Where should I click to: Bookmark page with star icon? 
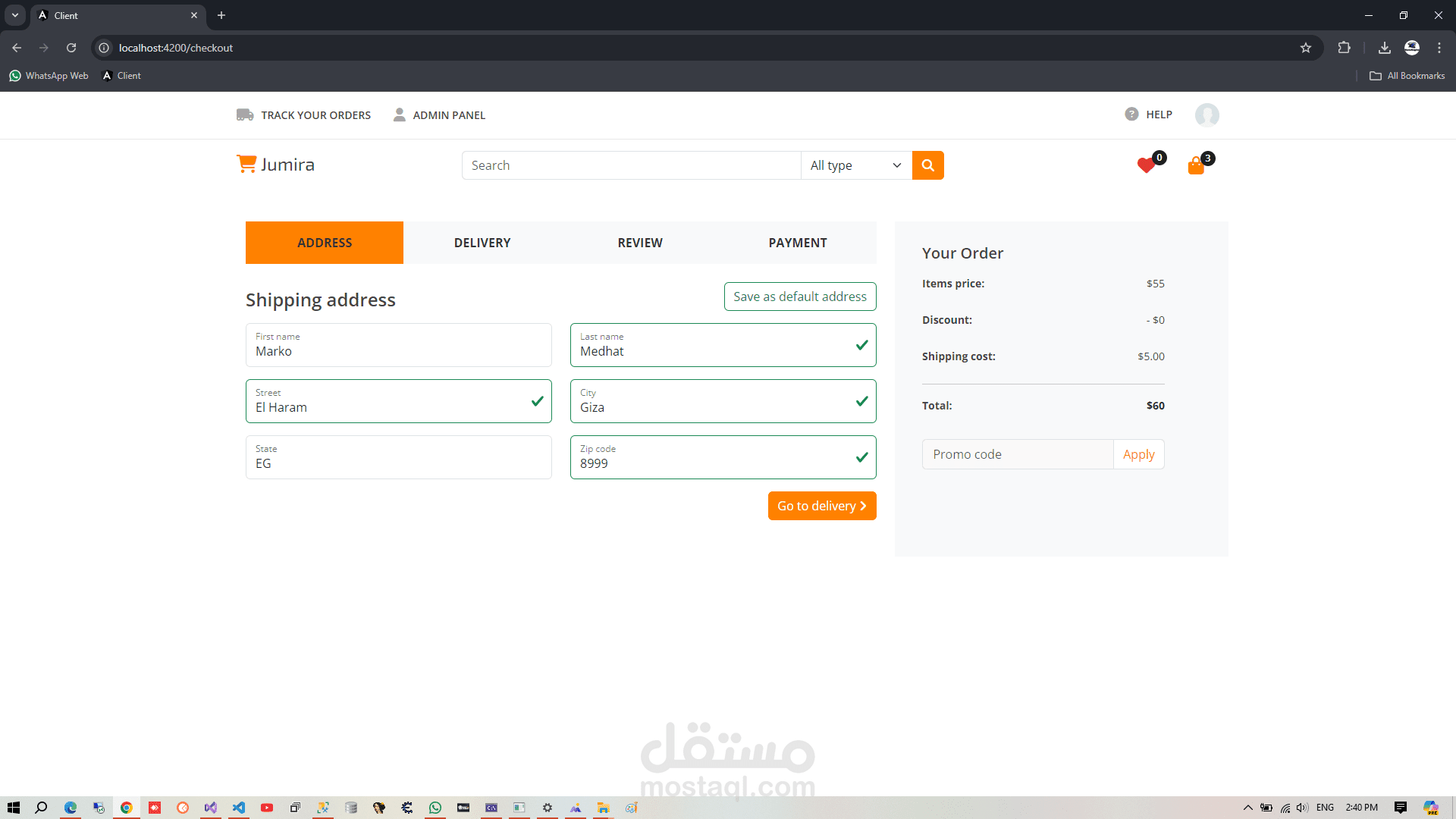click(x=1306, y=48)
